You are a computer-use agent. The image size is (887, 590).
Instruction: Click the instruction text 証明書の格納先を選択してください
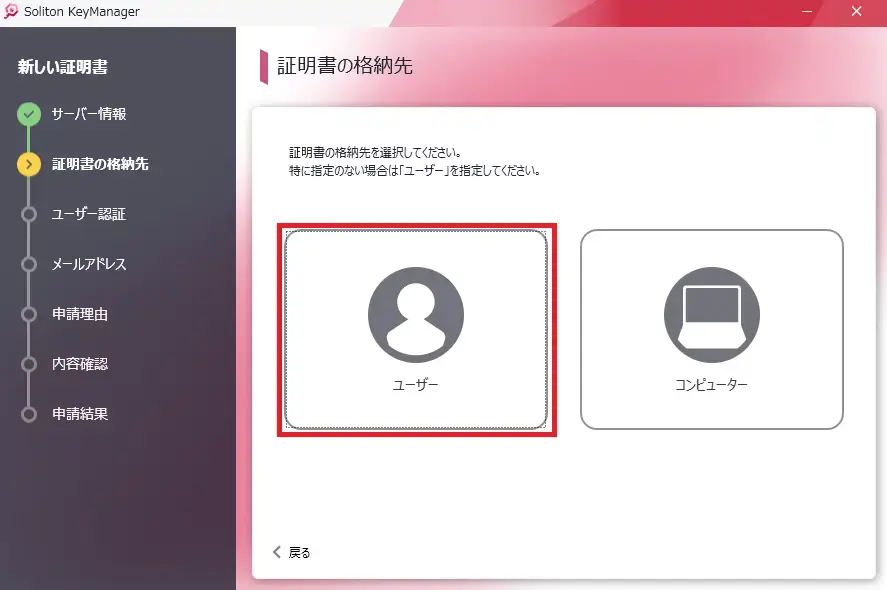click(376, 153)
